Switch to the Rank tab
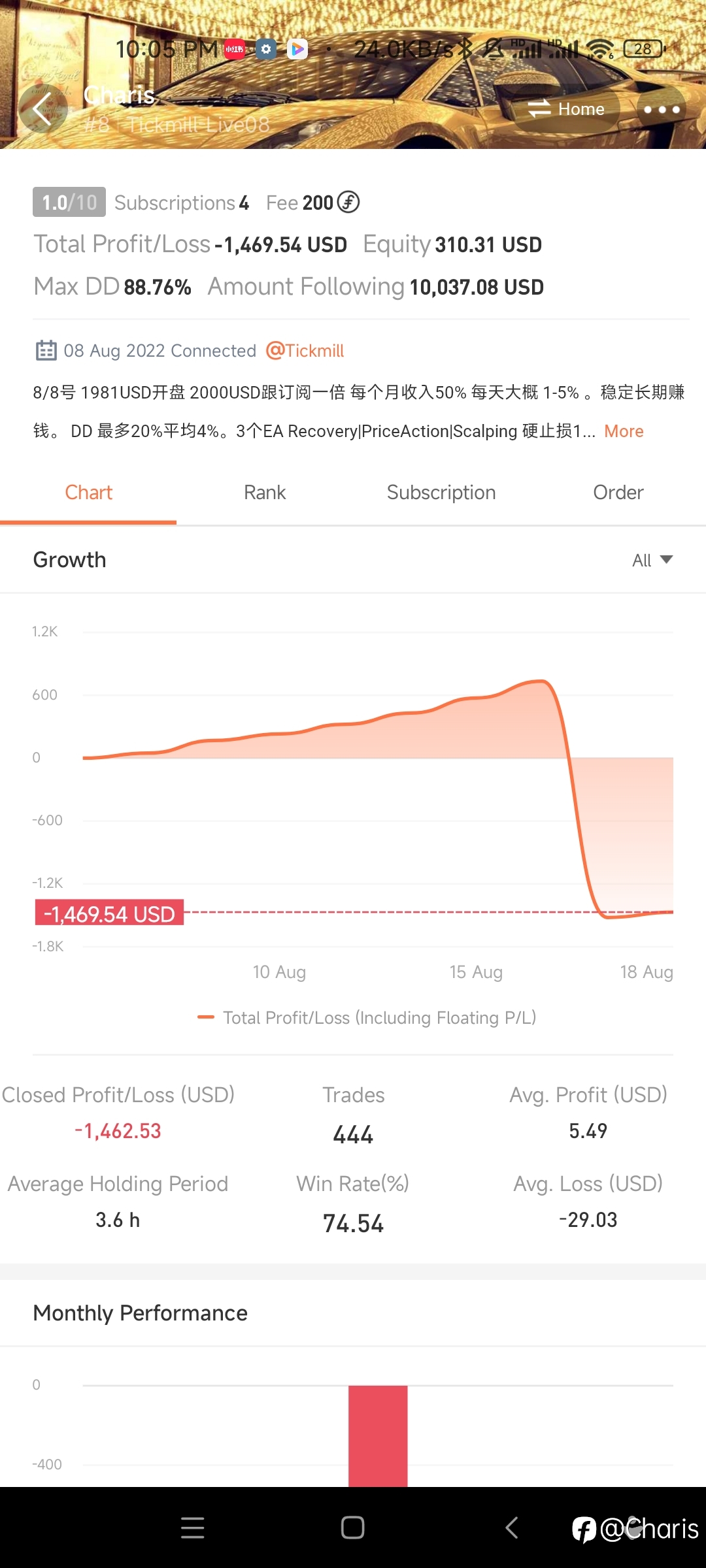 [x=265, y=493]
